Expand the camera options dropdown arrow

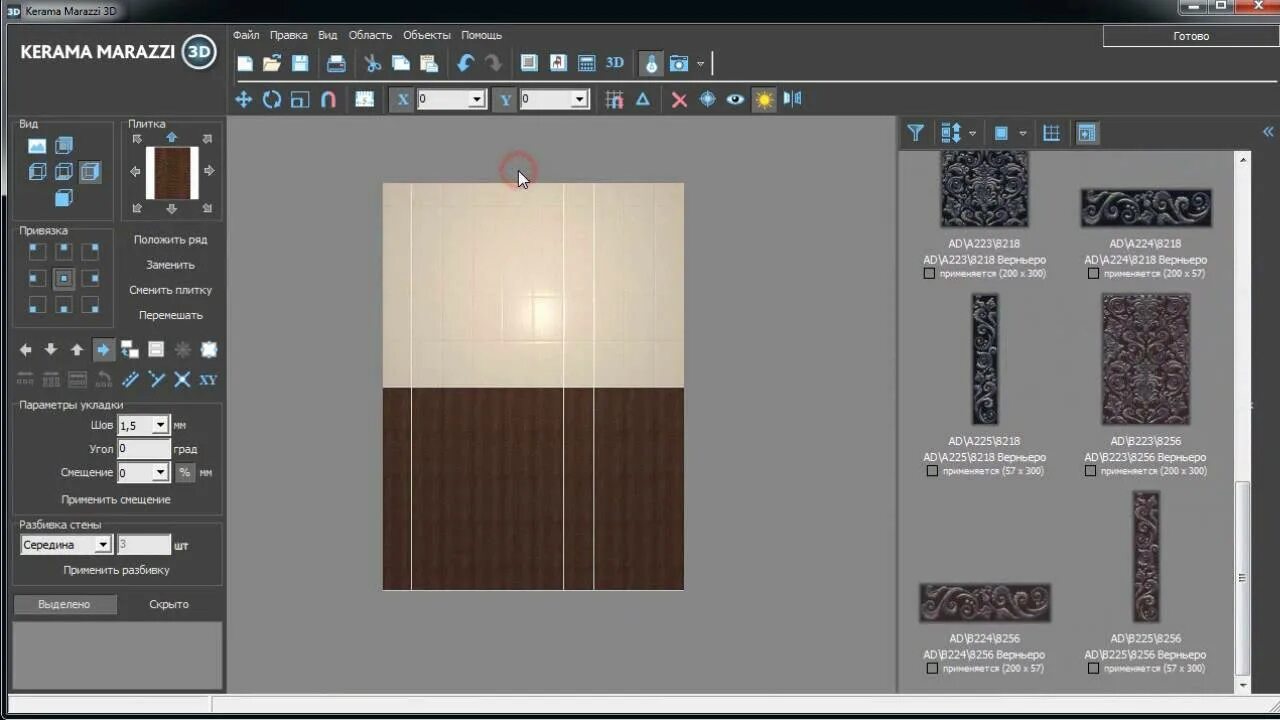[x=700, y=64]
